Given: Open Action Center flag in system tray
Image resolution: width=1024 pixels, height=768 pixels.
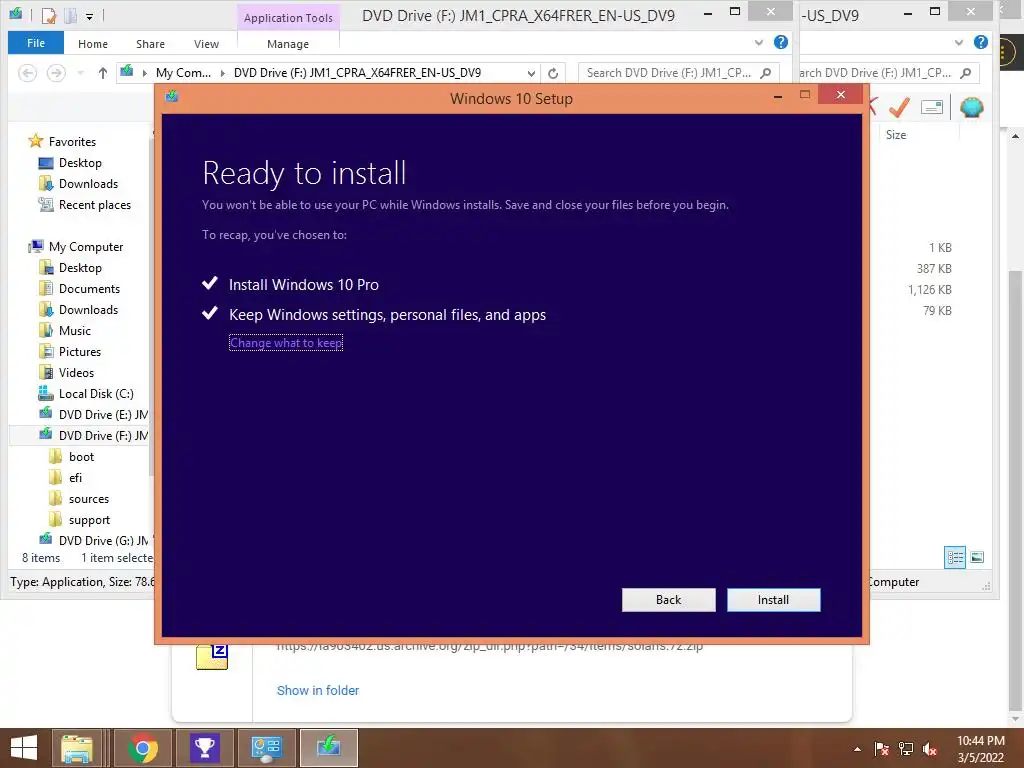Looking at the screenshot, I should (881, 749).
